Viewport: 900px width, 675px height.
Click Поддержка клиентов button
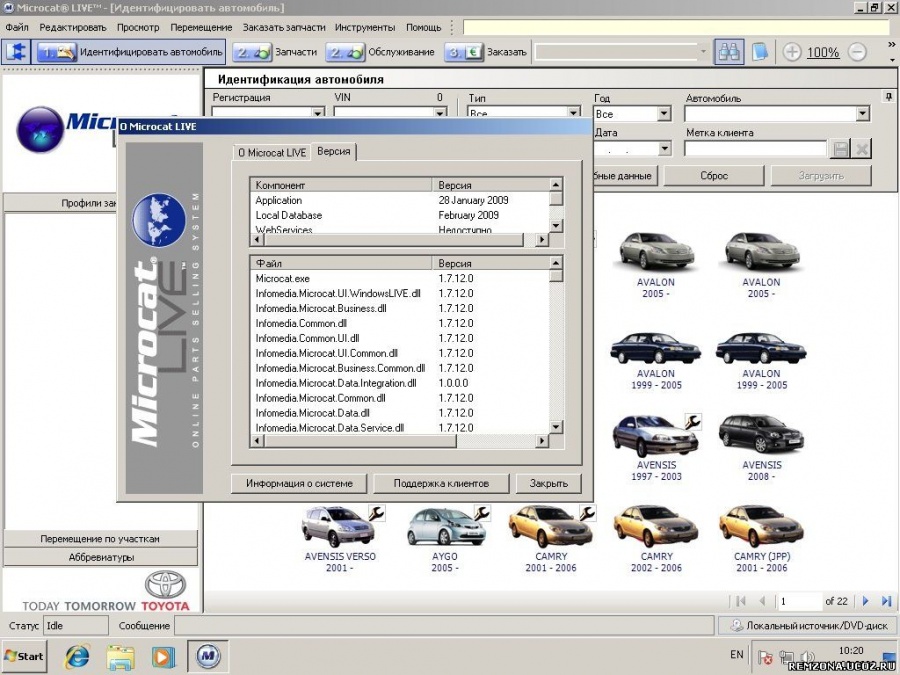pyautogui.click(x=441, y=483)
